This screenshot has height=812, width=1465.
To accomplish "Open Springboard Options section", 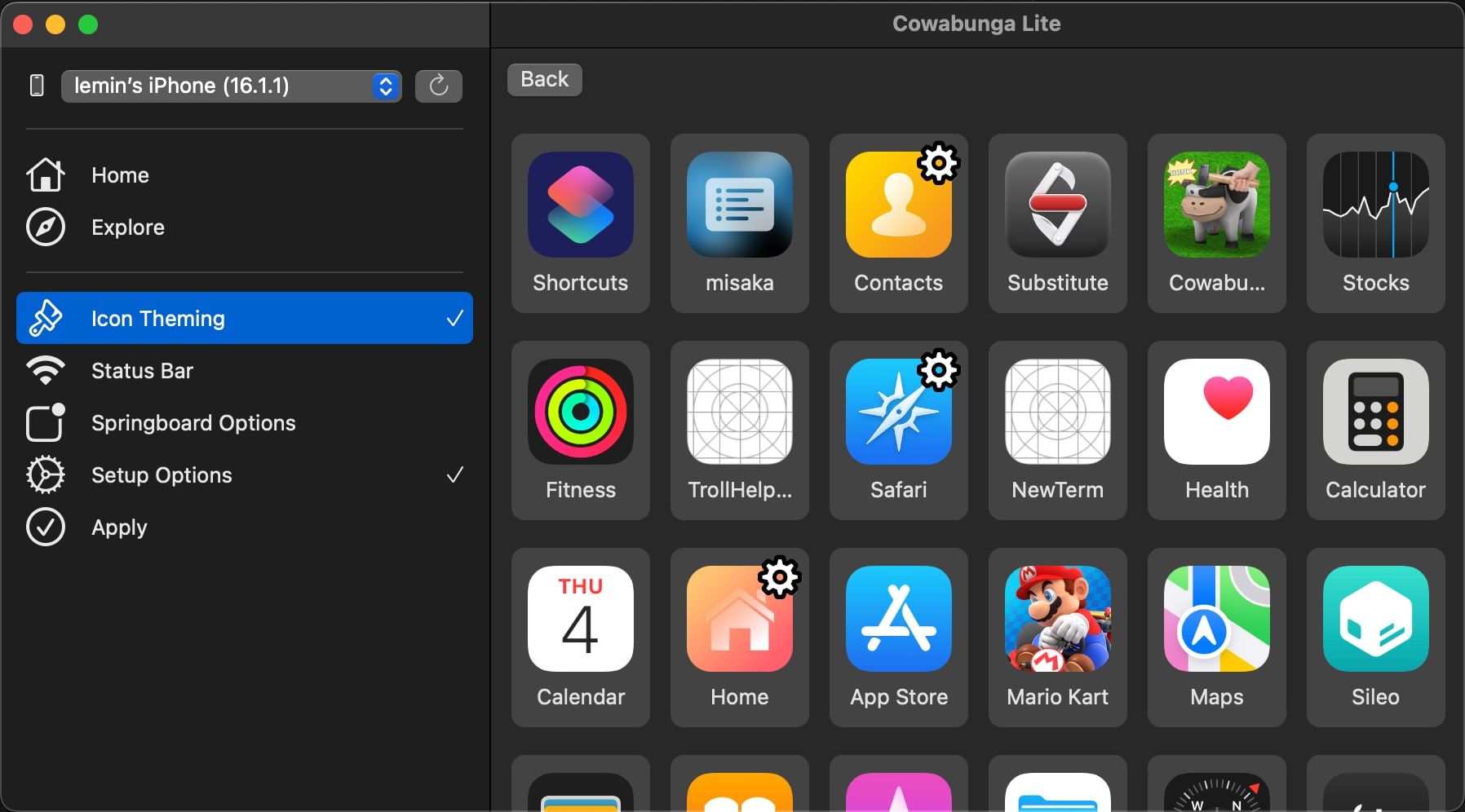I will (245, 423).
